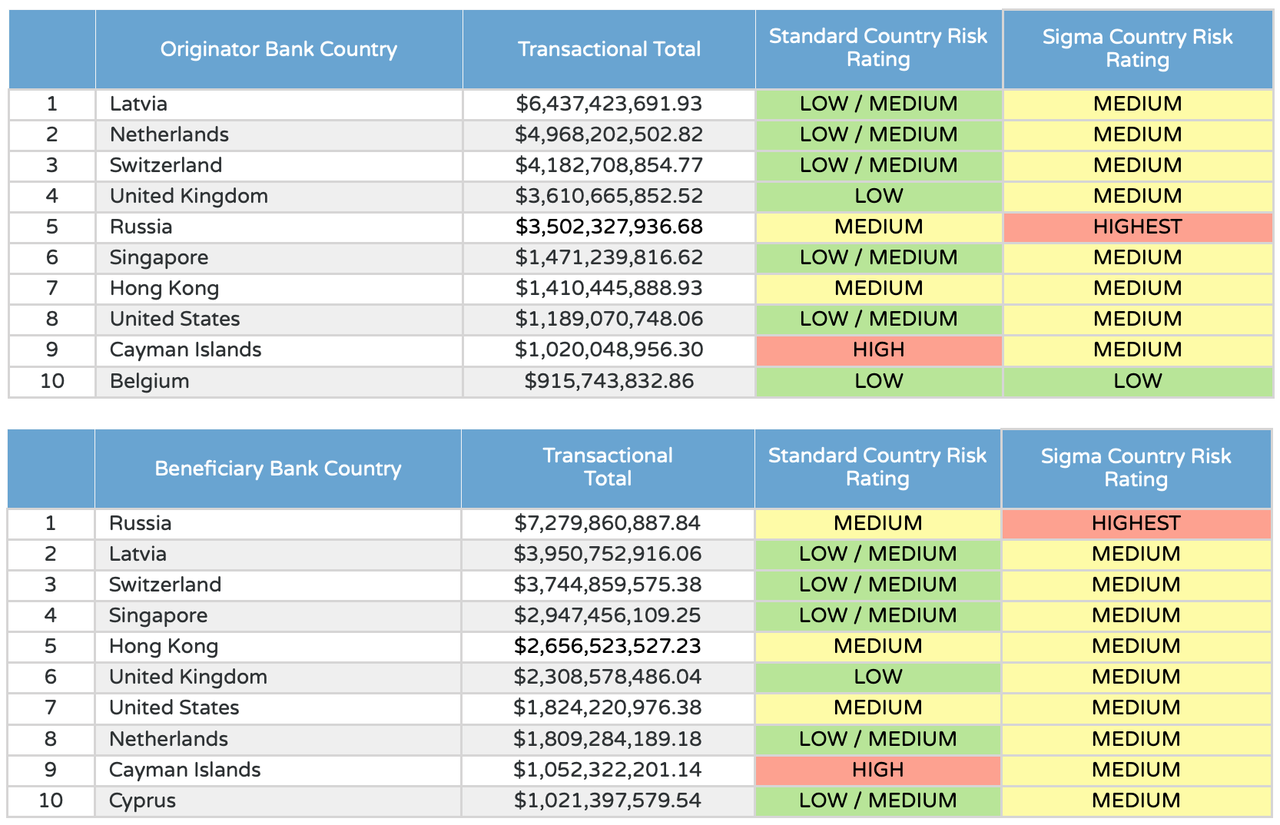Click the amount $1,471,239,816.62
Screen dimensions: 1280x825
pos(609,258)
